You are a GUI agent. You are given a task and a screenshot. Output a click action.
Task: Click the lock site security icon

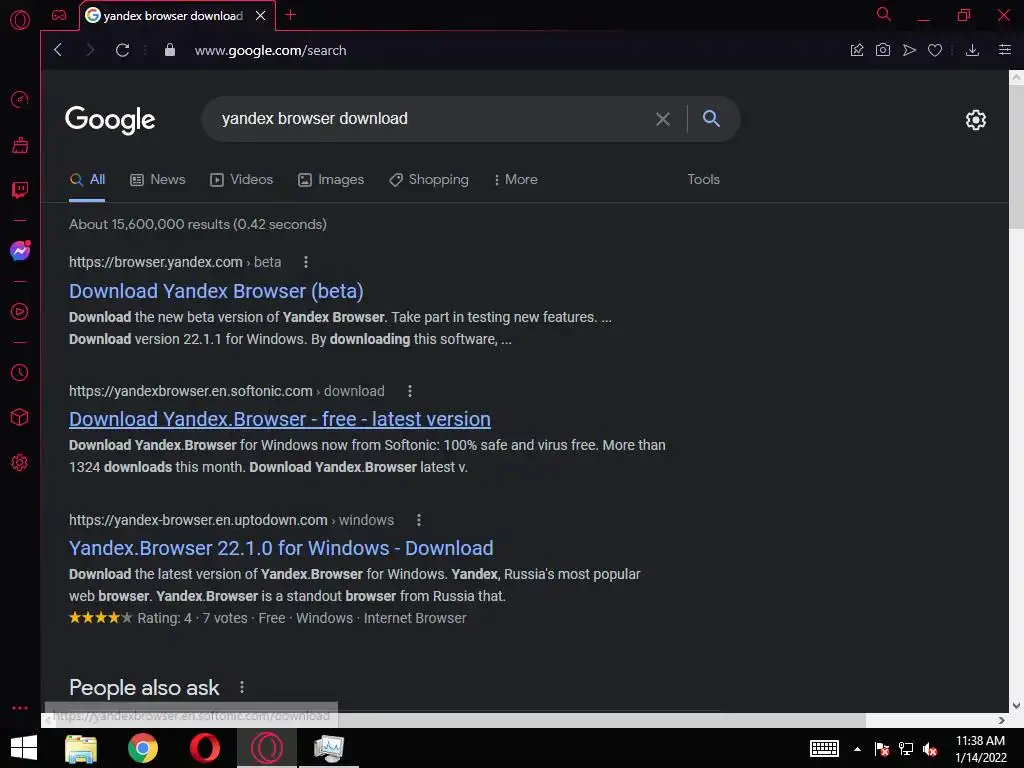[170, 50]
